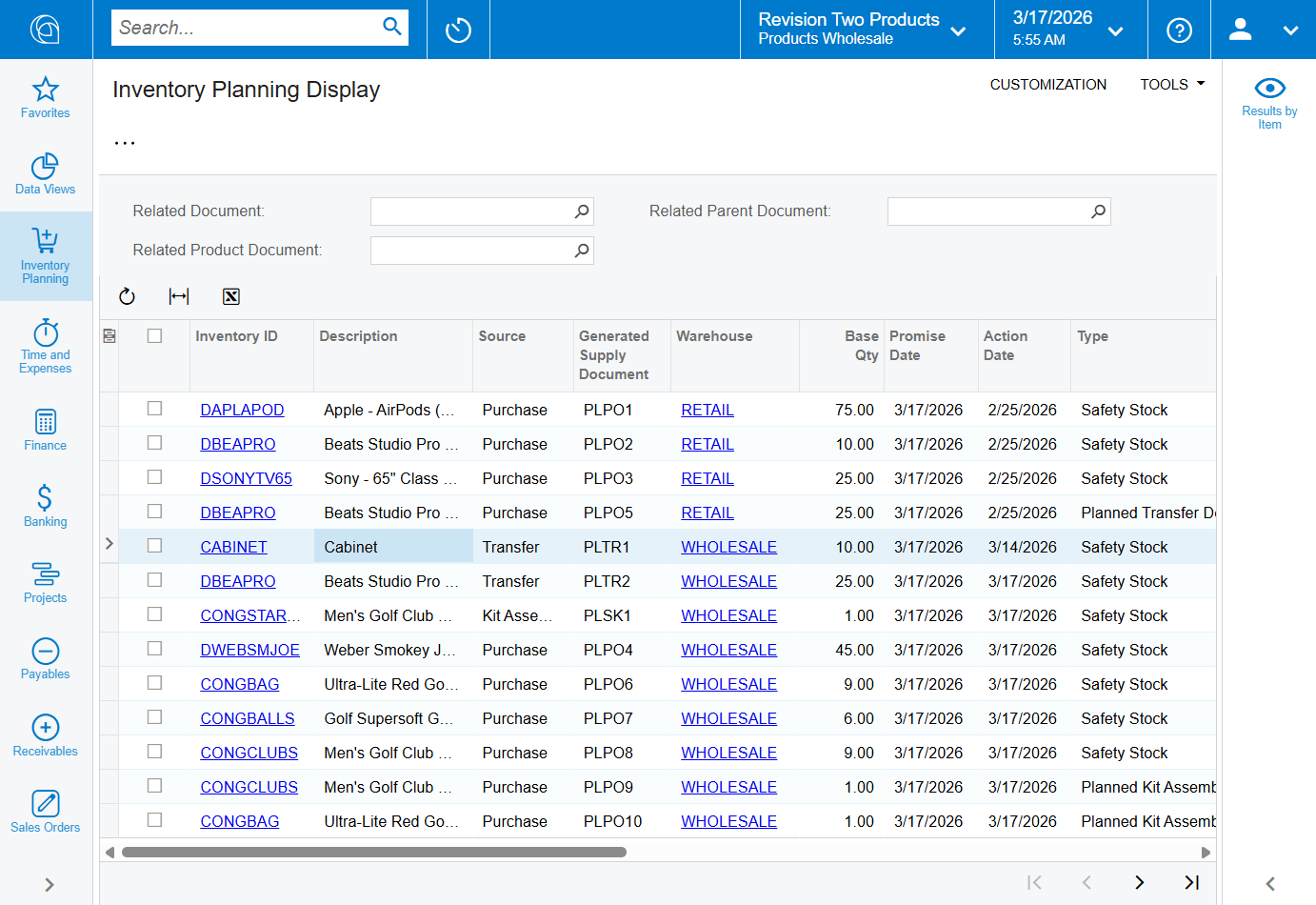Tick the checkbox for the DAPLAPOD row
Screen dimensions: 1316x905
coord(155,409)
